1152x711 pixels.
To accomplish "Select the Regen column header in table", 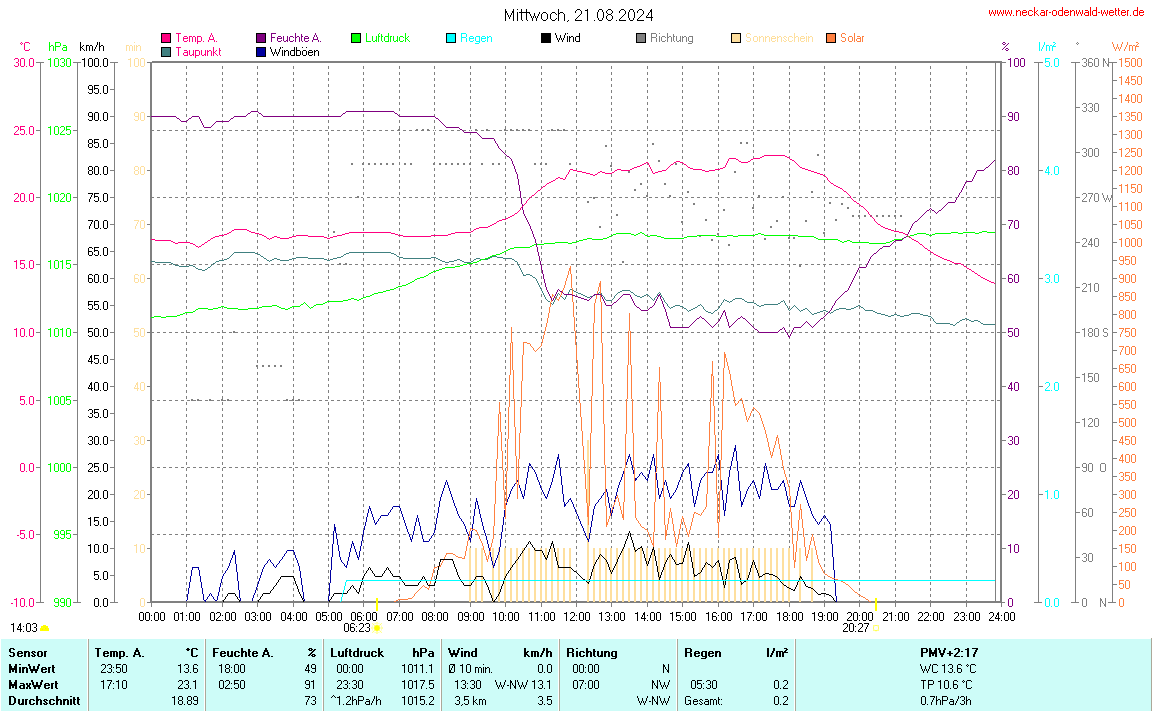I will click(702, 652).
